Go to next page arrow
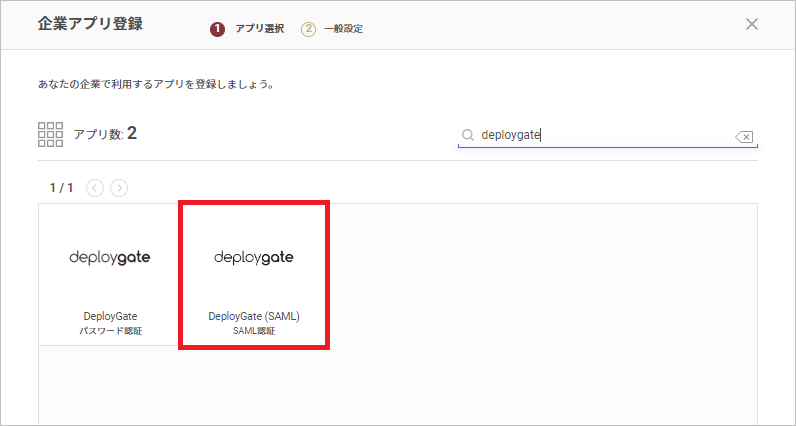 [119, 188]
